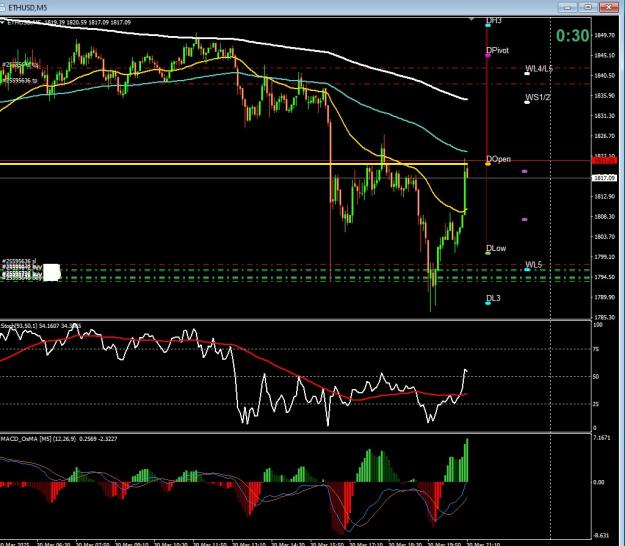625x546 pixels.
Task: Click the 1831.30 price scale value
Action: (x=604, y=116)
